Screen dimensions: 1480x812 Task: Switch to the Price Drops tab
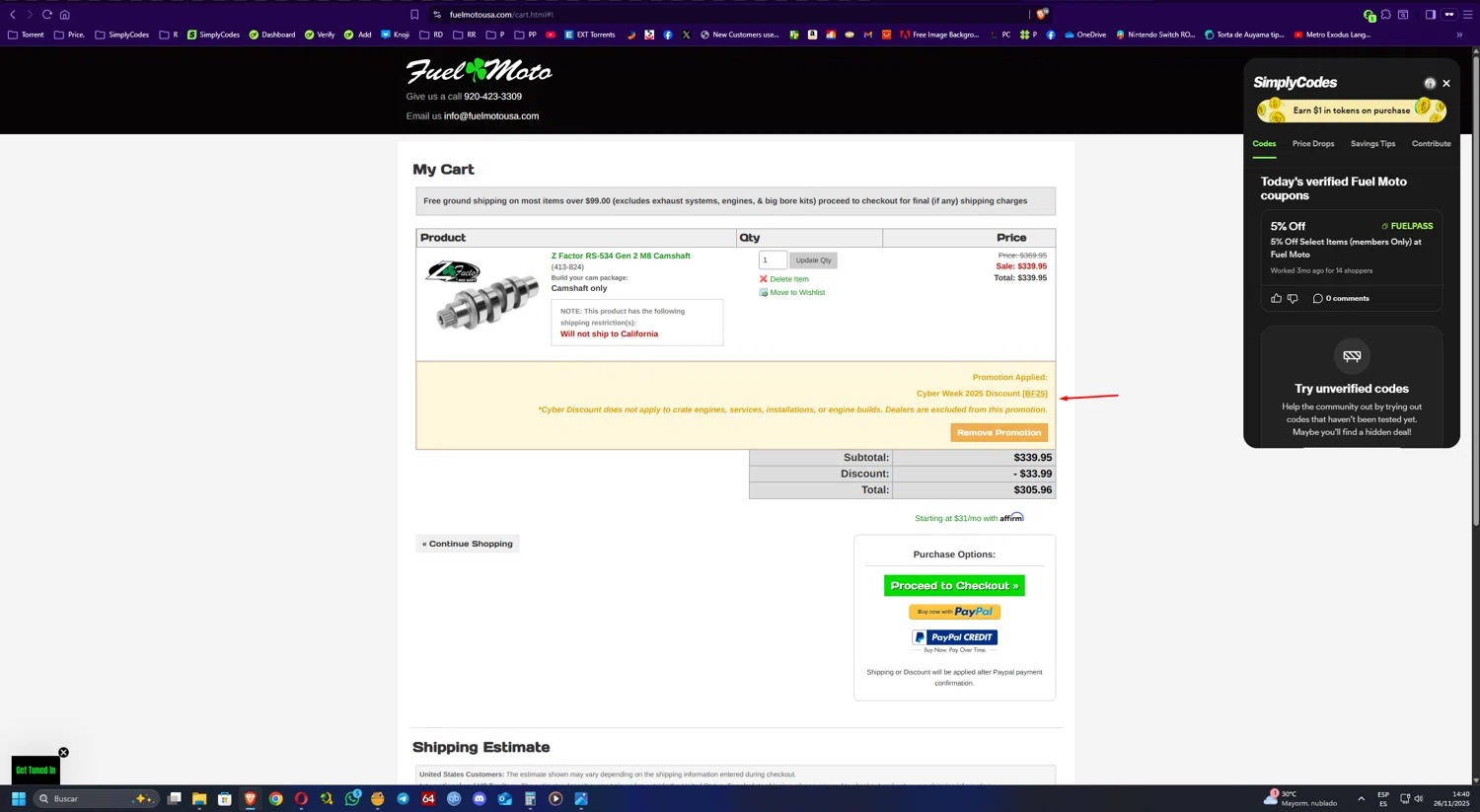coord(1313,144)
